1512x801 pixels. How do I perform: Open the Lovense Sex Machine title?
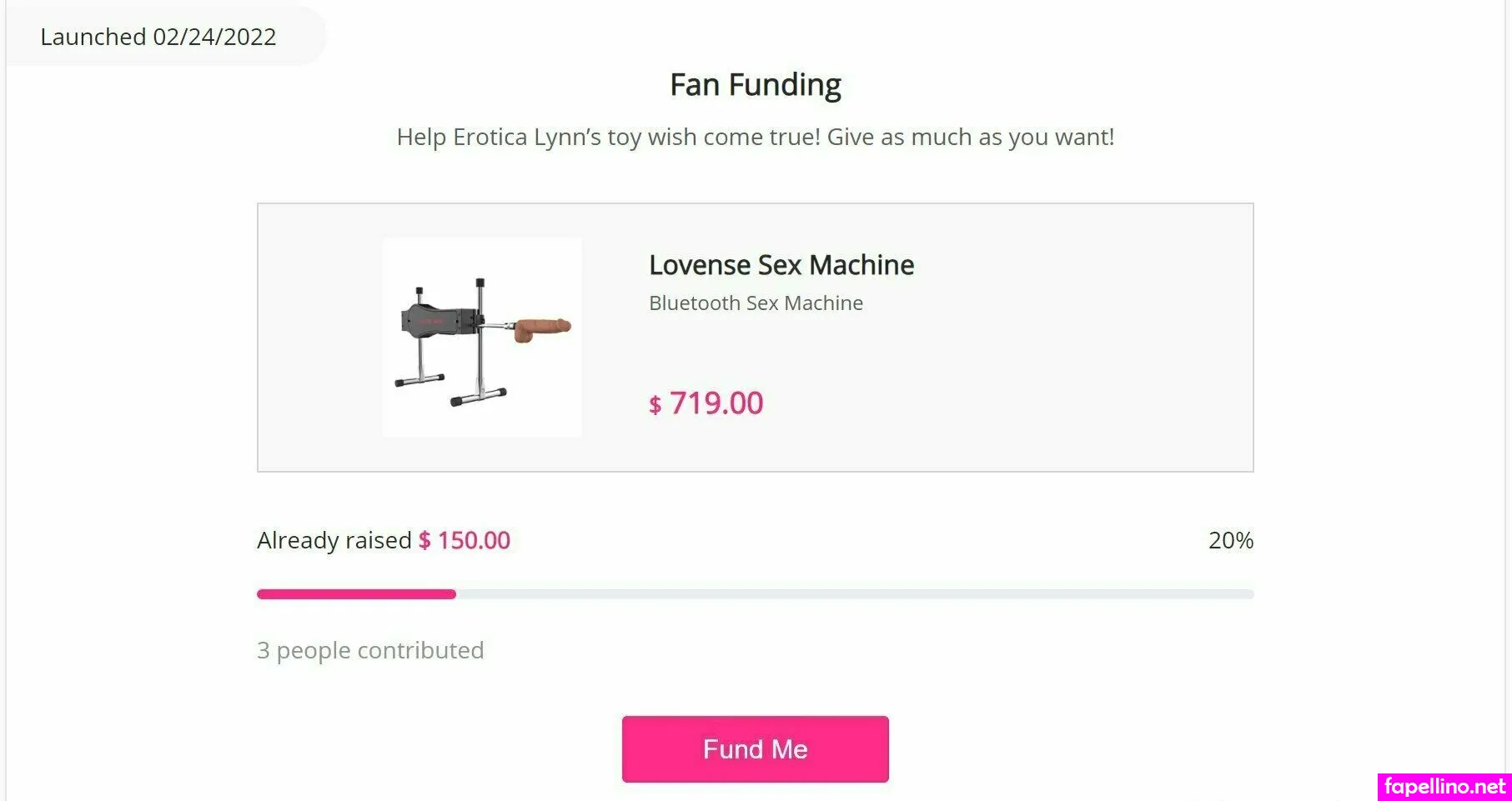(781, 265)
